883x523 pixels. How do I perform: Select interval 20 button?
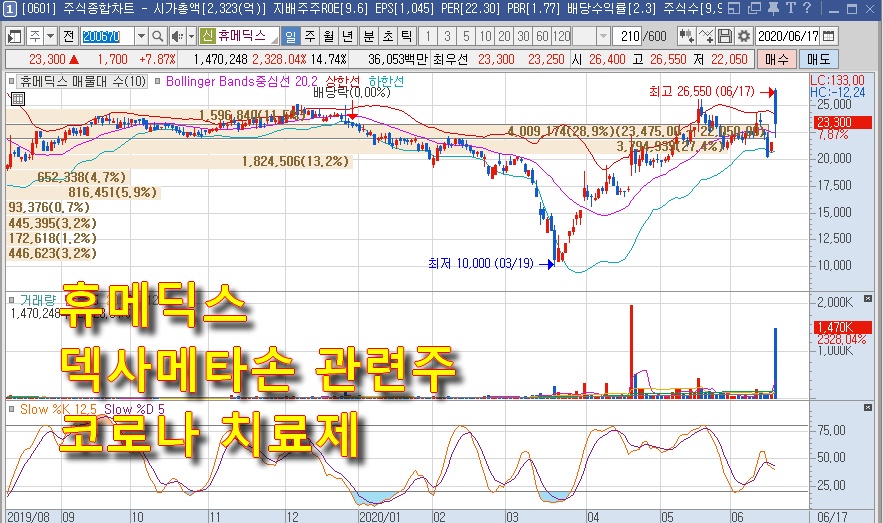coord(505,37)
